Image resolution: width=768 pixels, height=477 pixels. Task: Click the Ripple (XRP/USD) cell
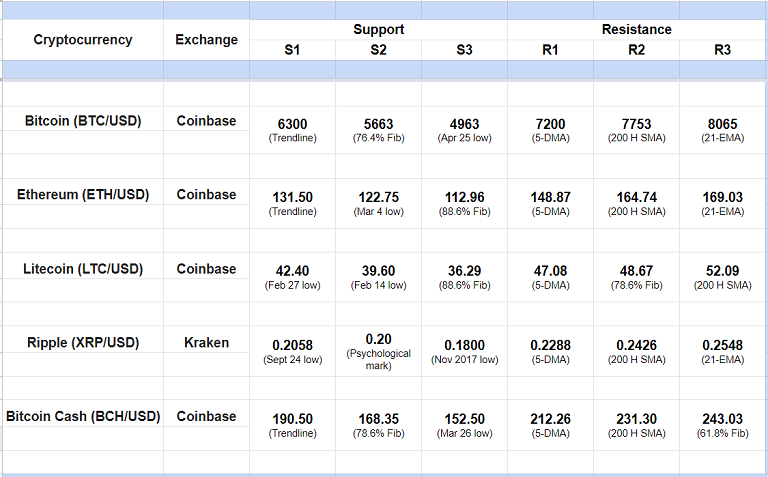[82, 343]
